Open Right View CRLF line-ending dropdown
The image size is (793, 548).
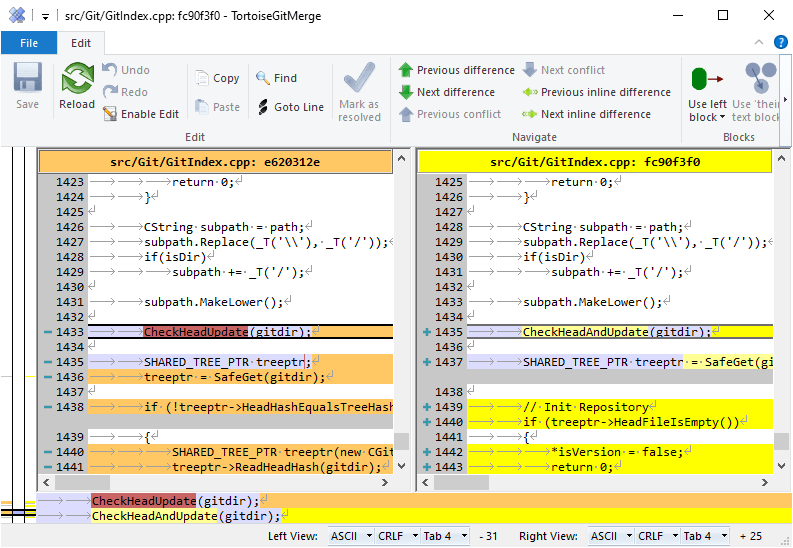point(656,537)
